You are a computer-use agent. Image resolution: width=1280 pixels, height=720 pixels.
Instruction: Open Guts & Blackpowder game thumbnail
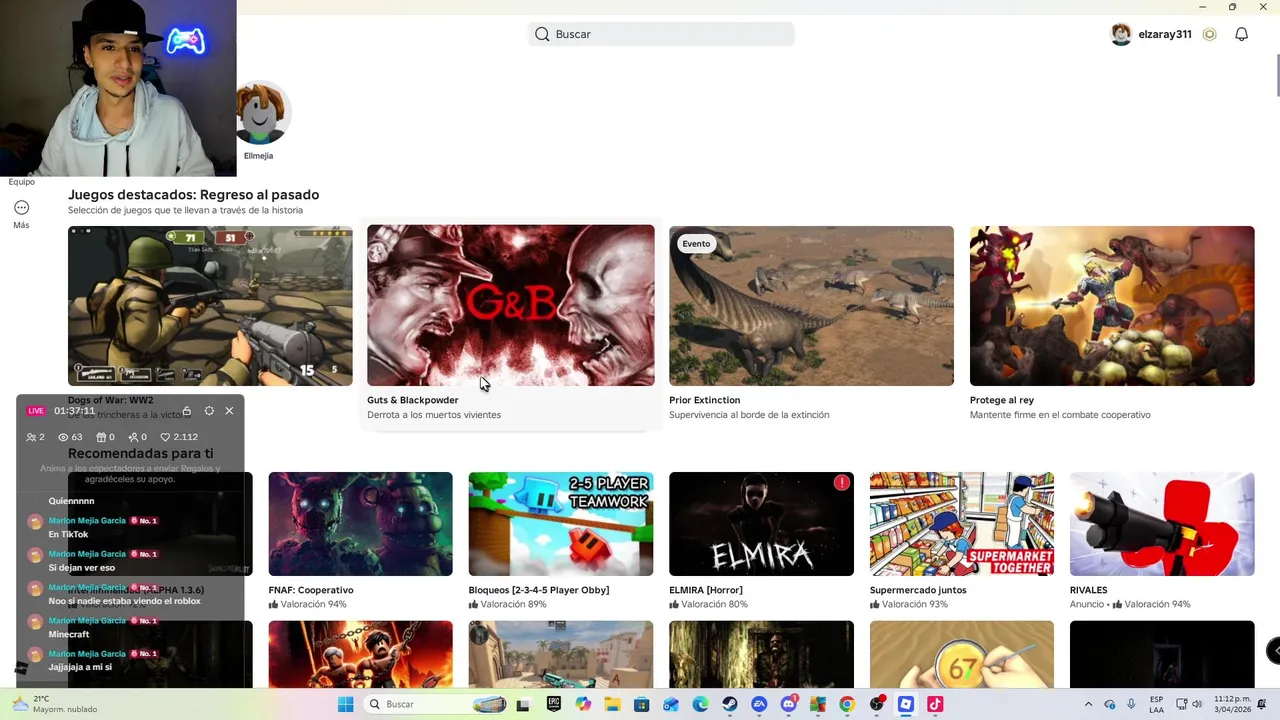[x=511, y=306]
